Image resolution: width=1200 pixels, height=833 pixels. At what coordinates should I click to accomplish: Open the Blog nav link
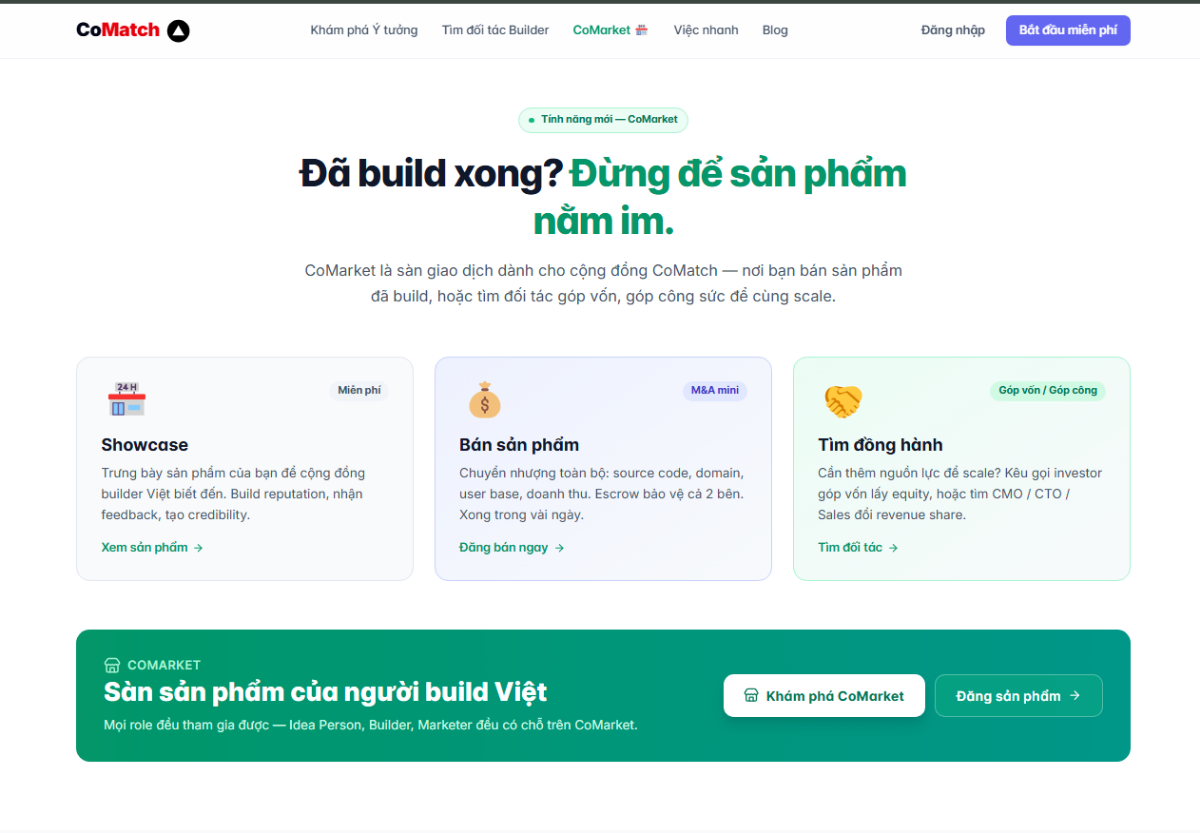[x=775, y=30]
